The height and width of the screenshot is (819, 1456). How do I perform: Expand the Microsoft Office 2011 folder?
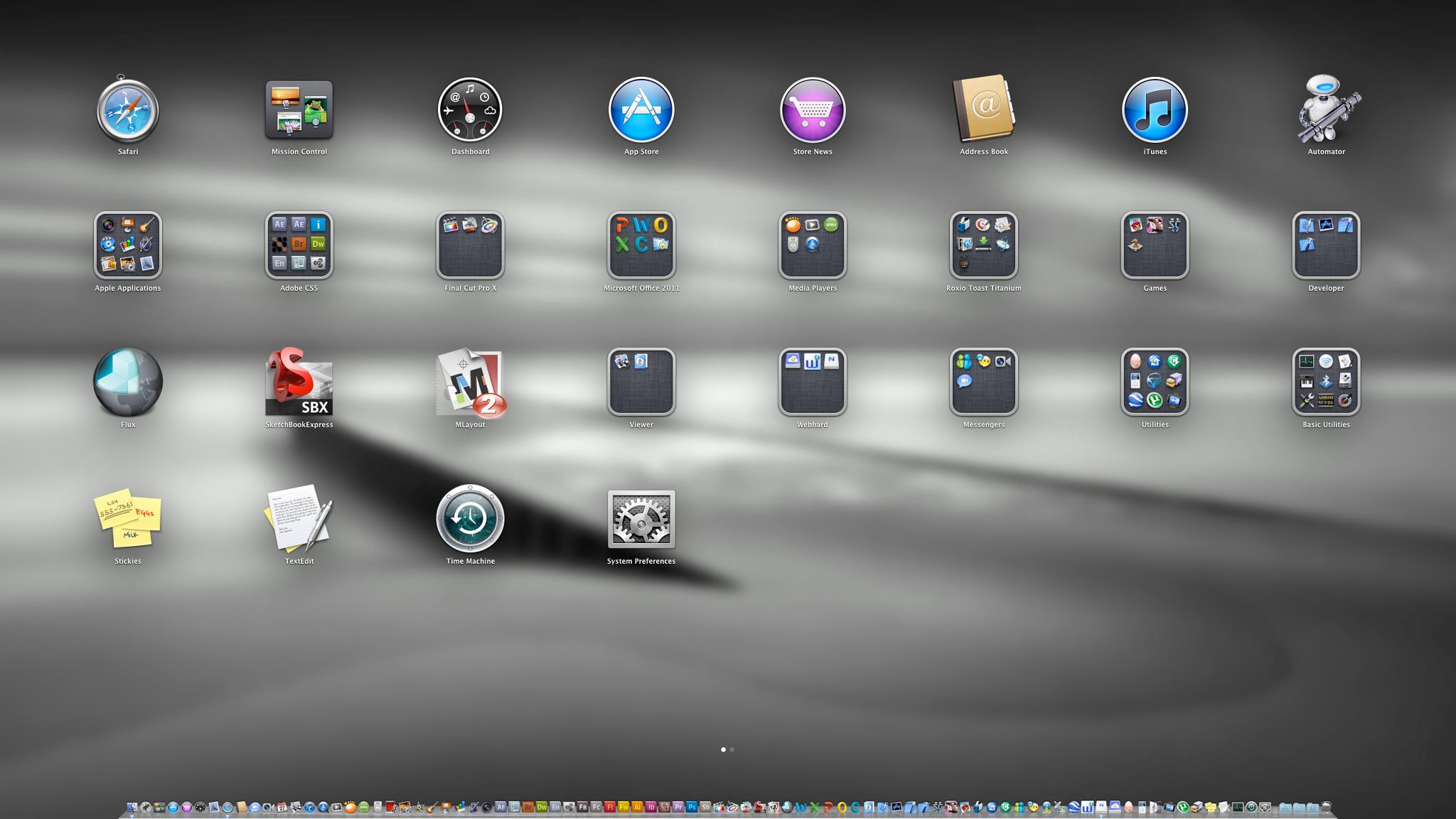pos(641,245)
